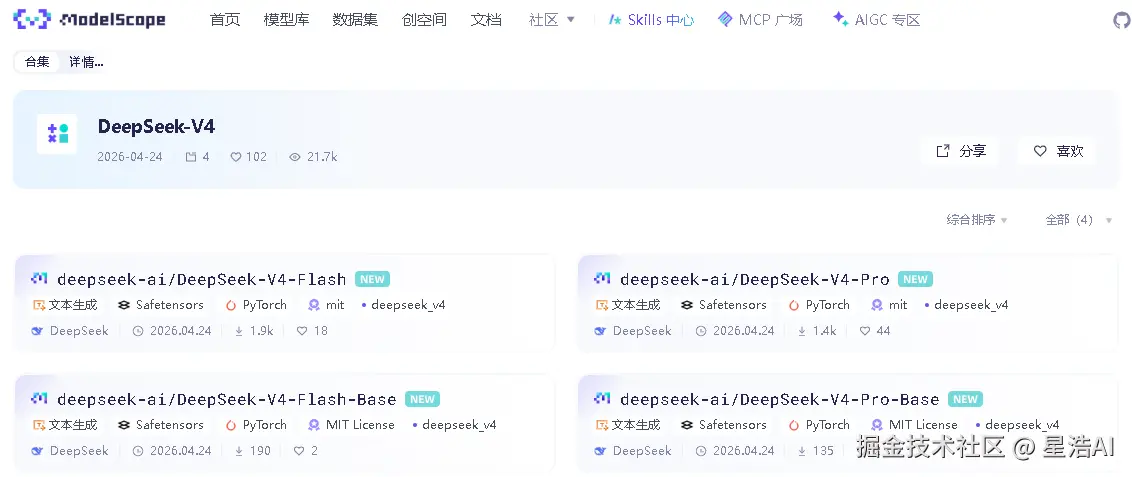Switch to the 详情 tab
The width and height of the screenshot is (1132, 477).
coord(86,62)
